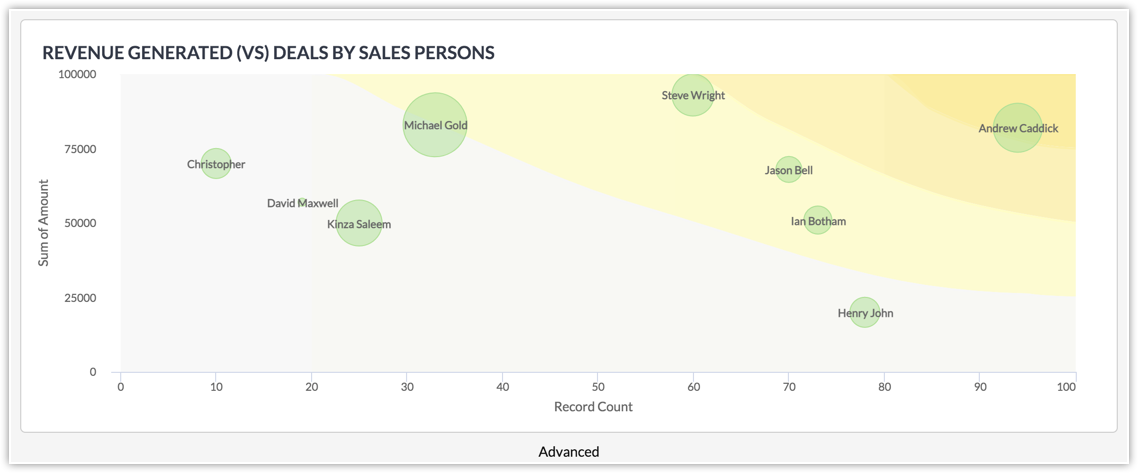Click the Jason Bell bubble

coord(788,170)
